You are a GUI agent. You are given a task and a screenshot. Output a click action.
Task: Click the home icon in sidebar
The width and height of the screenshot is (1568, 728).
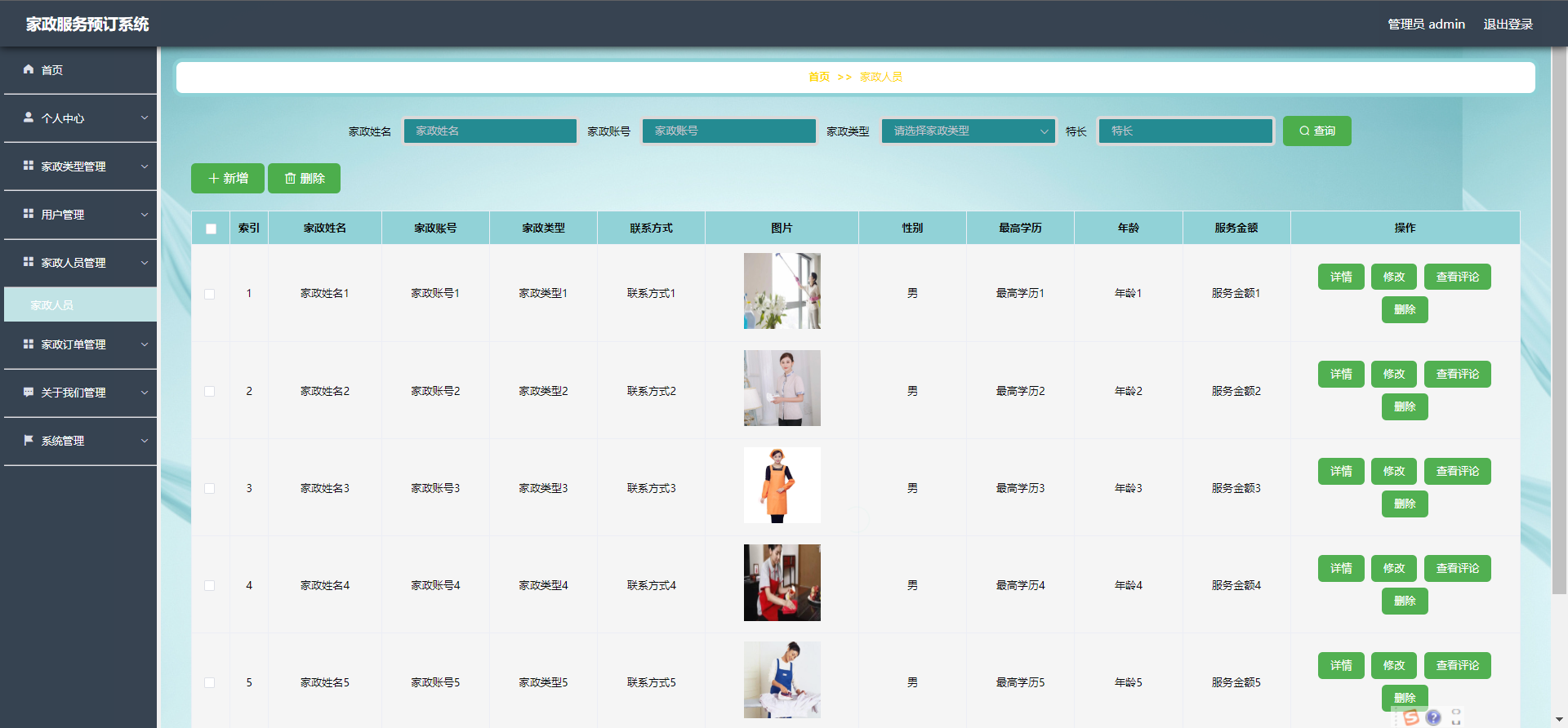29,69
